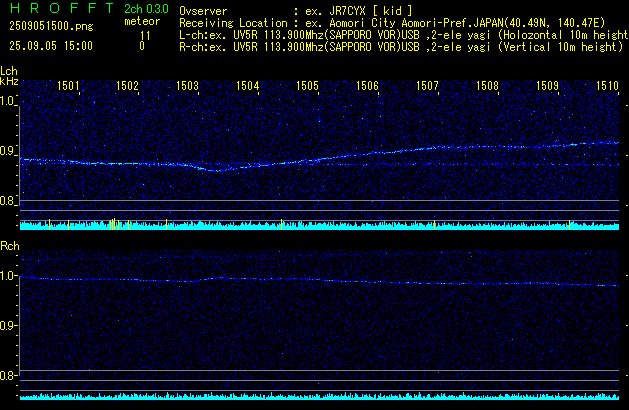629x410 pixels.
Task: Click the 1.0 label on Lch axis
Action: (x=7, y=101)
